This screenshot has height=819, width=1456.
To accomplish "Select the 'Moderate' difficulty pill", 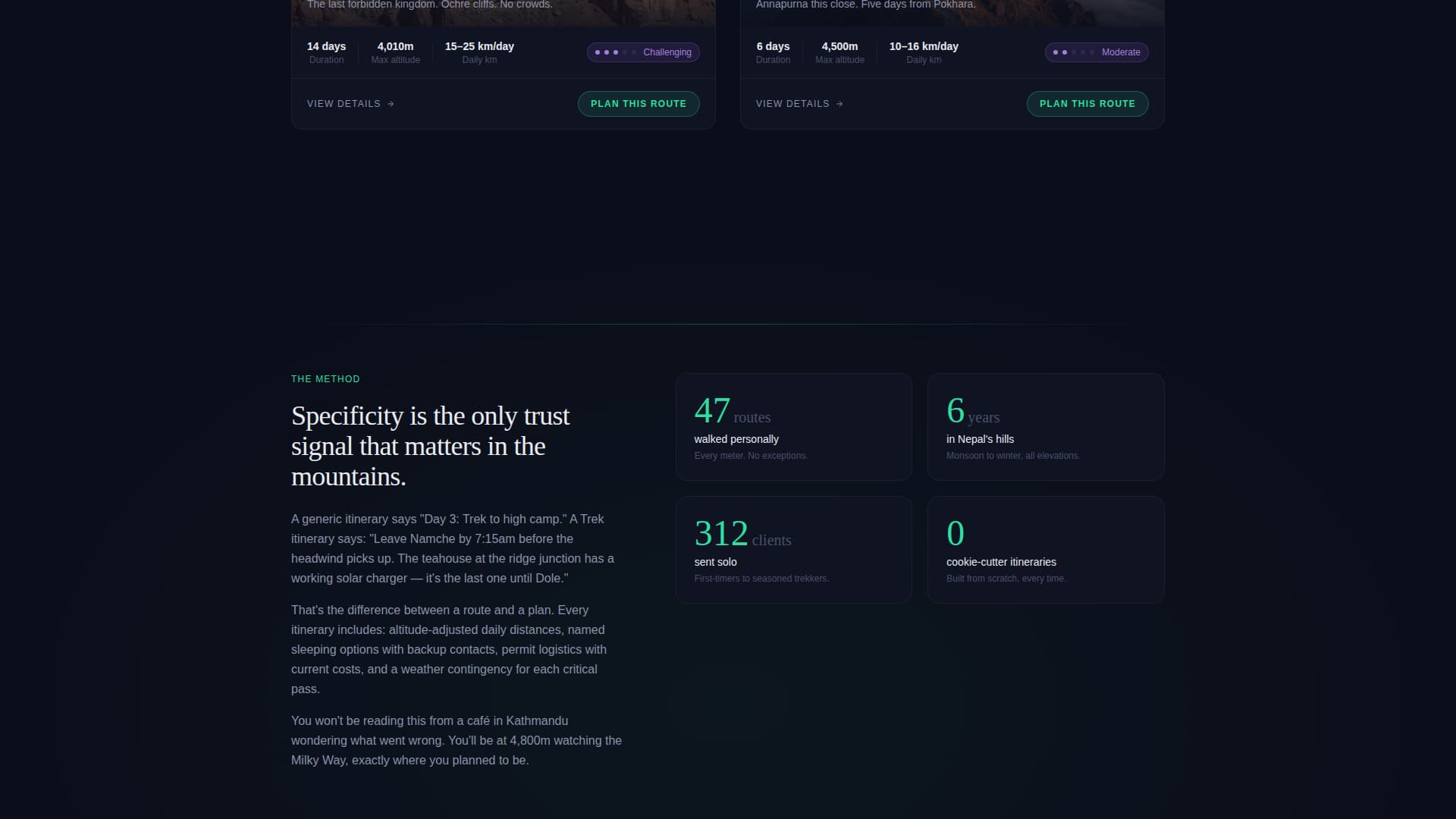I will [x=1097, y=52].
